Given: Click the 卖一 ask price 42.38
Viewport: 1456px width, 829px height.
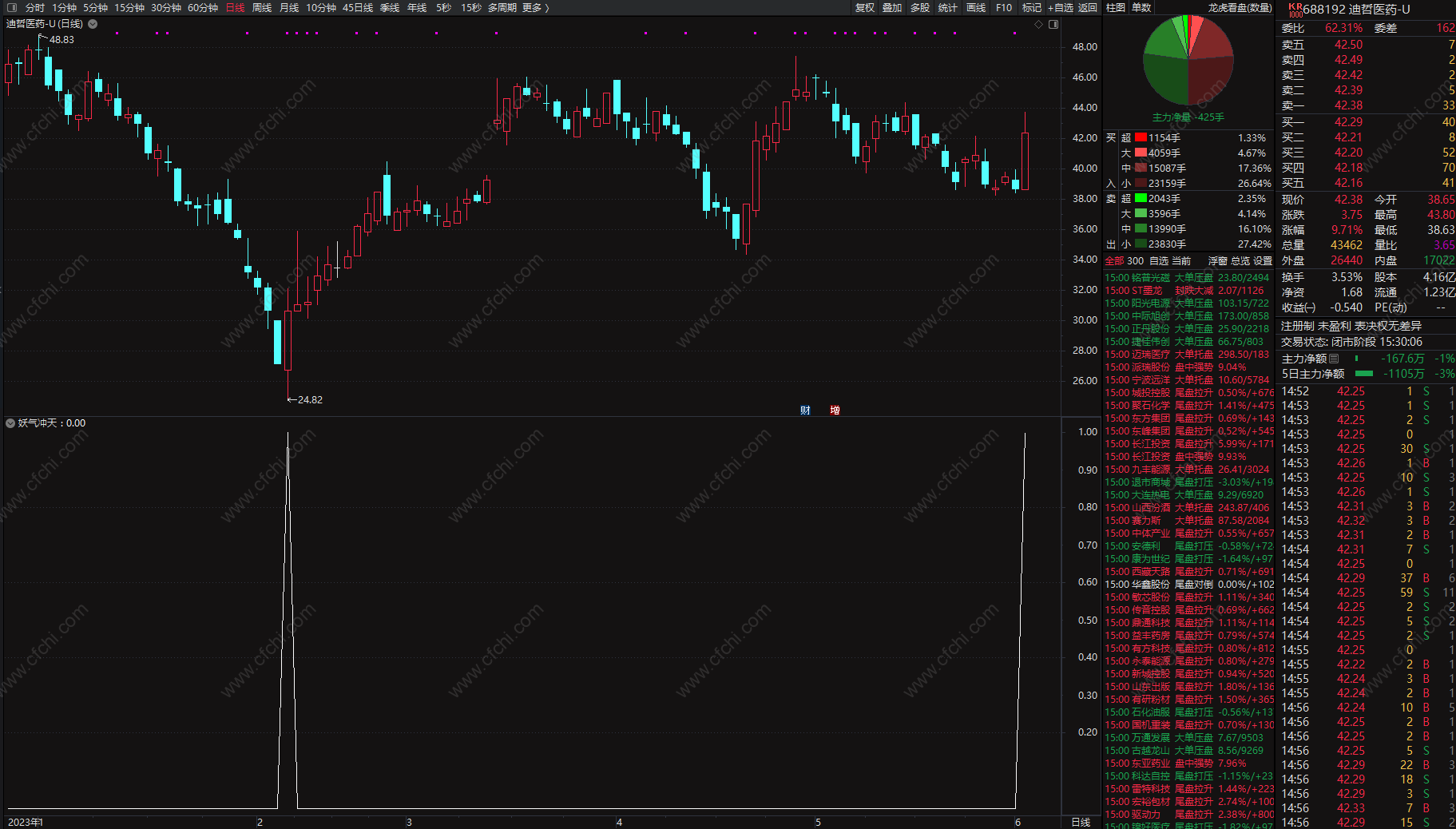Looking at the screenshot, I should pos(1348,105).
